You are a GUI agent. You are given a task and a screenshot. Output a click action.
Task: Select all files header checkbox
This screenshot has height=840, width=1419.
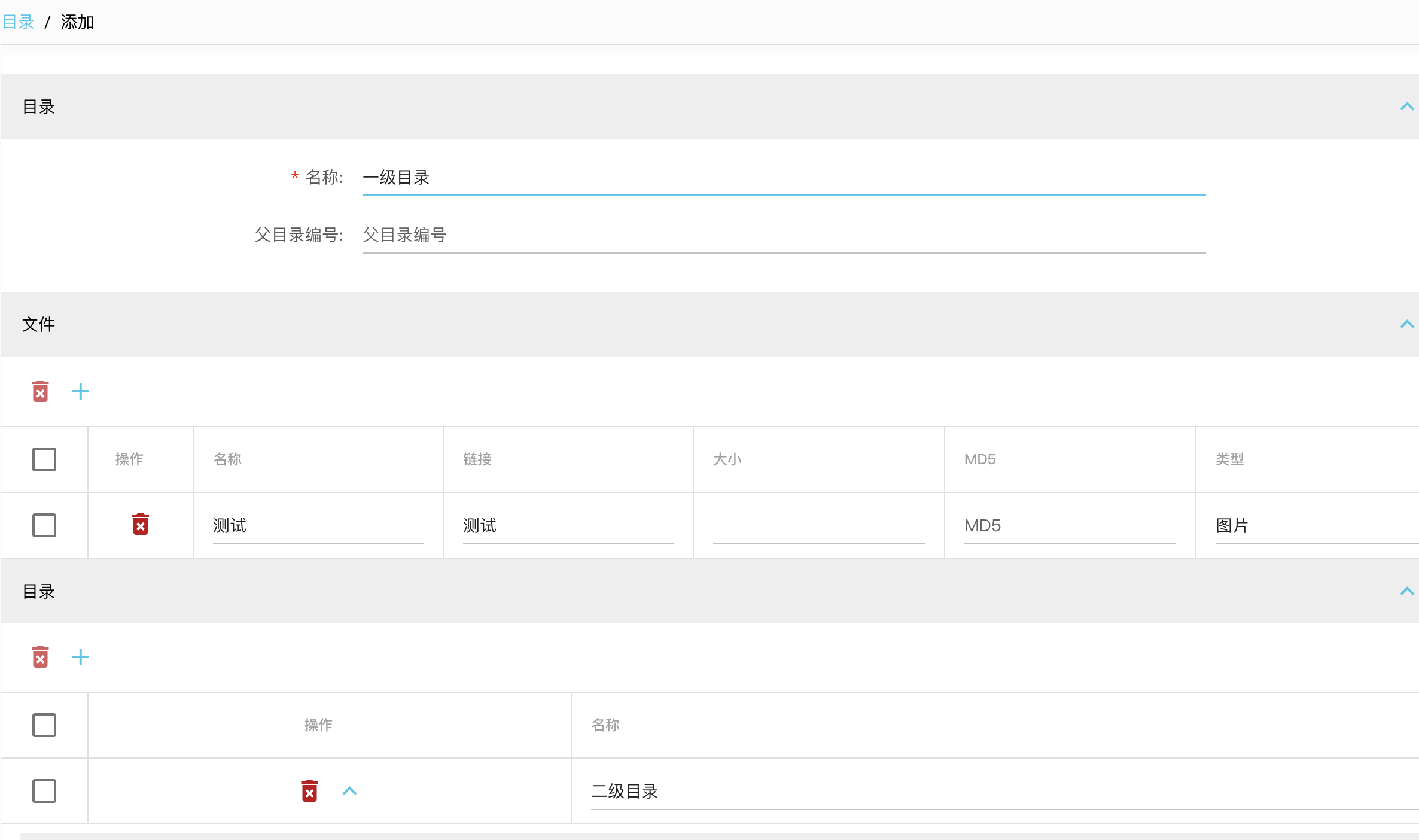pyautogui.click(x=44, y=459)
